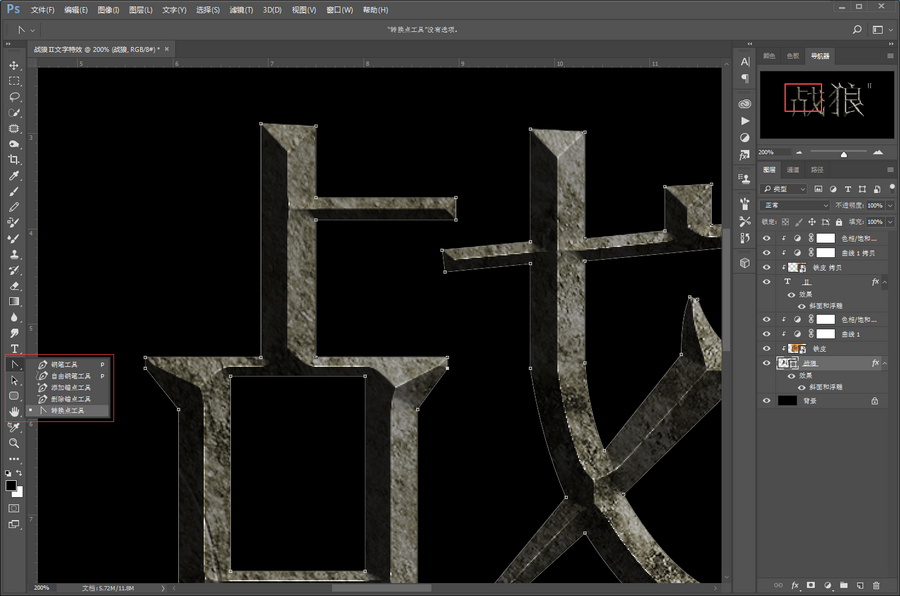Switch to the 通道 panel tab
Viewport: 900px width, 596px height.
(x=792, y=170)
